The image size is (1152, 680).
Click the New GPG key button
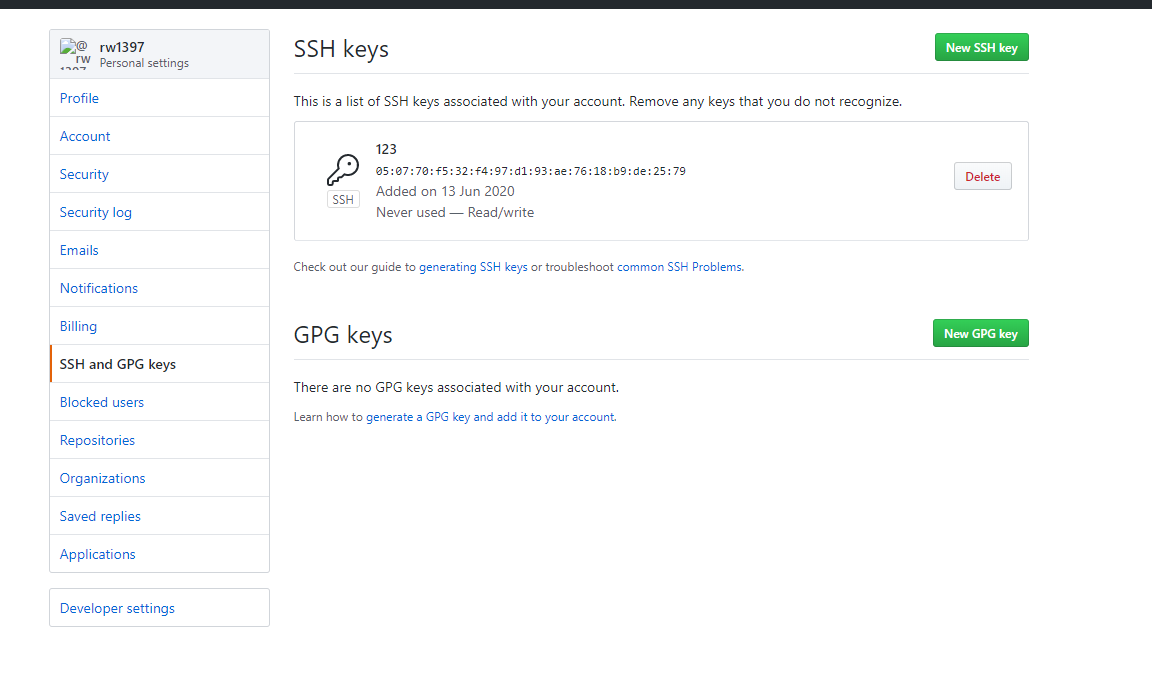[980, 334]
